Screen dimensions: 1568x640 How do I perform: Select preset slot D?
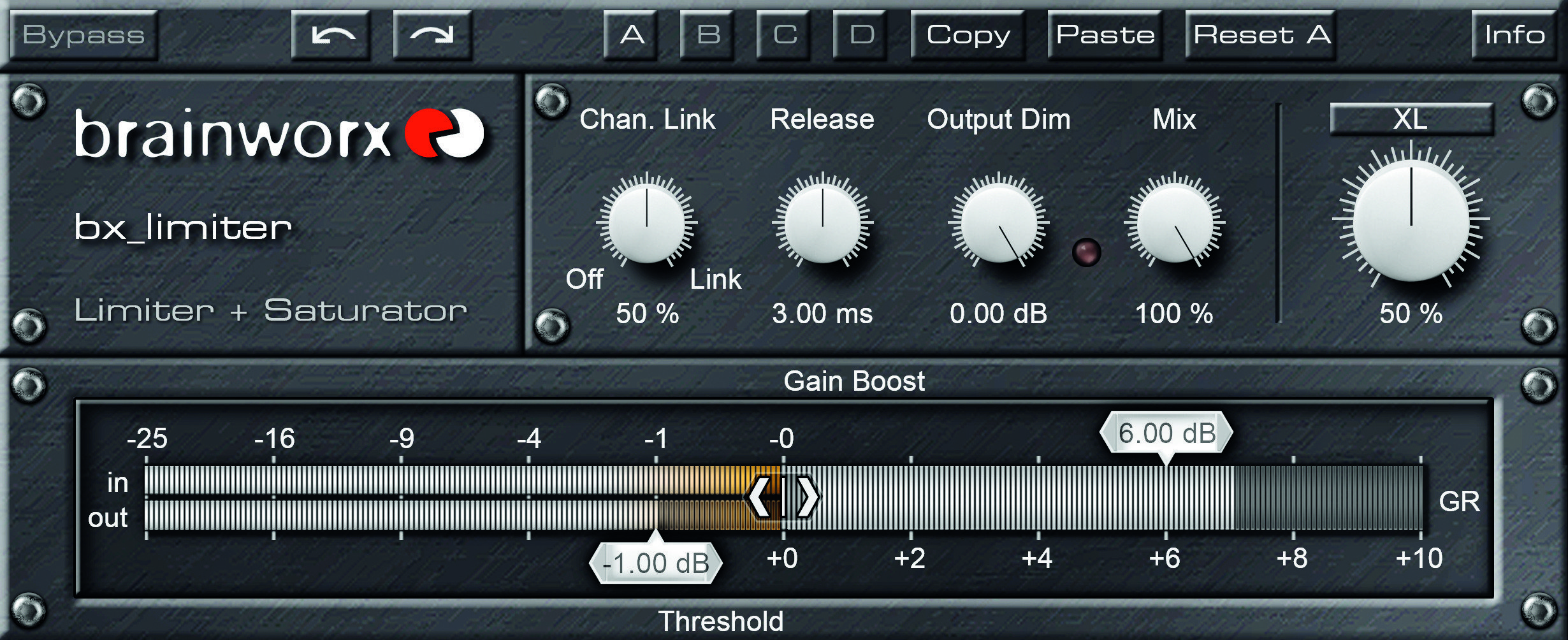tap(860, 35)
